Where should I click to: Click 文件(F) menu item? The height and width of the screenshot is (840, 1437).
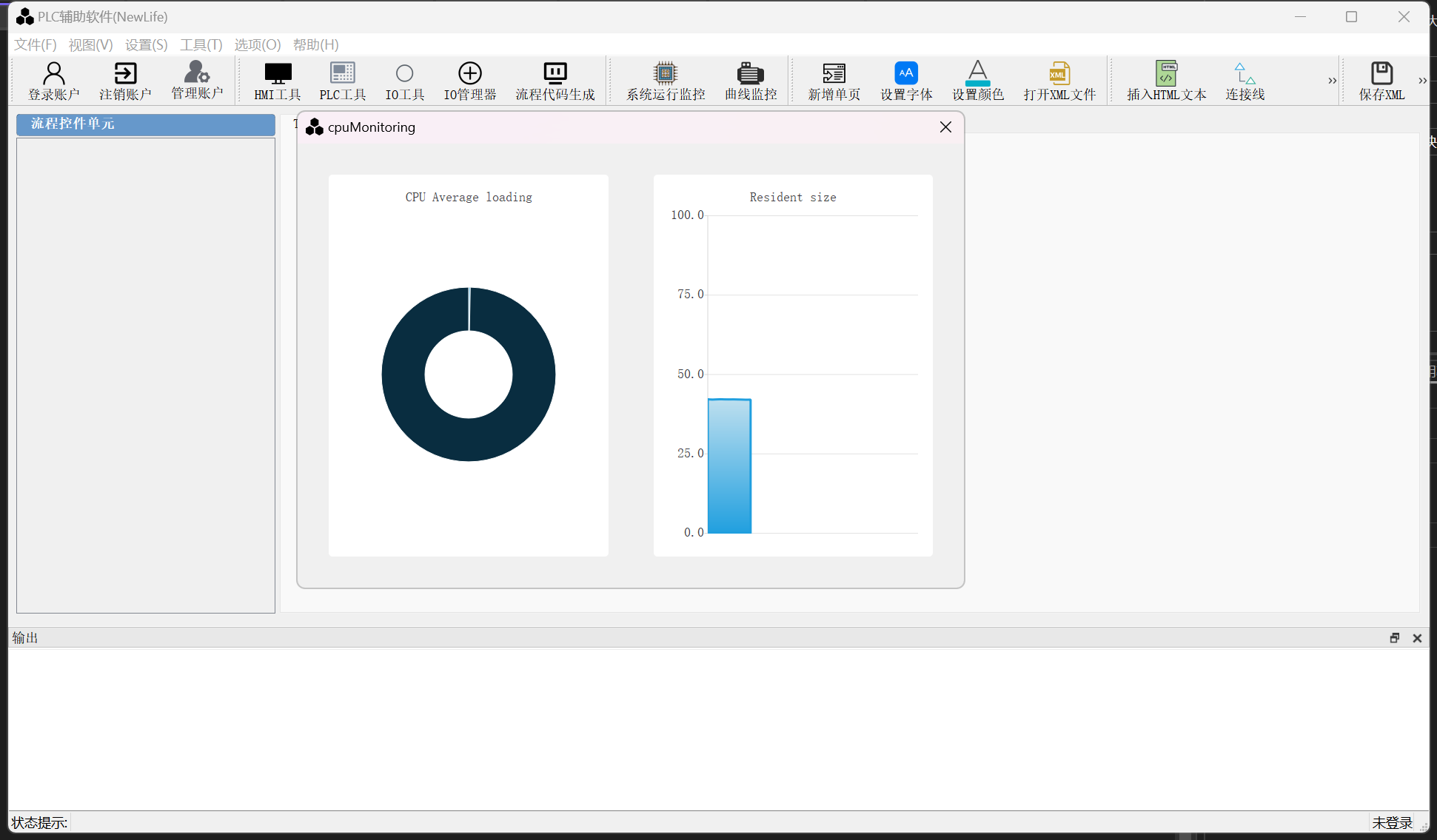pyautogui.click(x=34, y=44)
